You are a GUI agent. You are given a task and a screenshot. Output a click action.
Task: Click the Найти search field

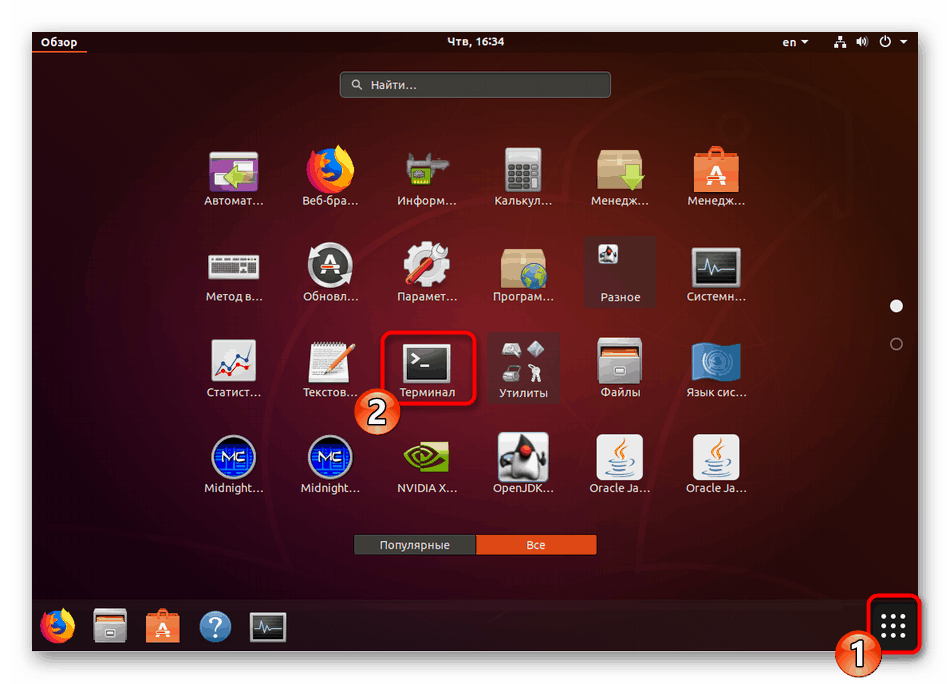[x=474, y=84]
